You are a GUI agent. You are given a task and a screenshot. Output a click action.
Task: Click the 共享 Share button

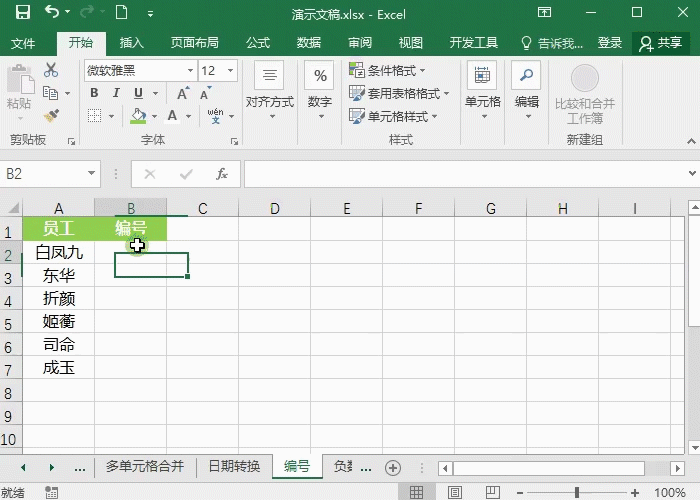661,43
